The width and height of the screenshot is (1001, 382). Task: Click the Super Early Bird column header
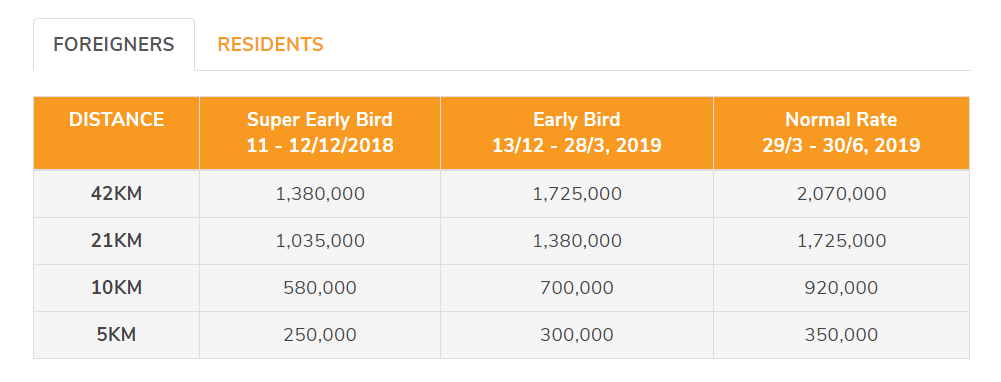click(x=320, y=133)
